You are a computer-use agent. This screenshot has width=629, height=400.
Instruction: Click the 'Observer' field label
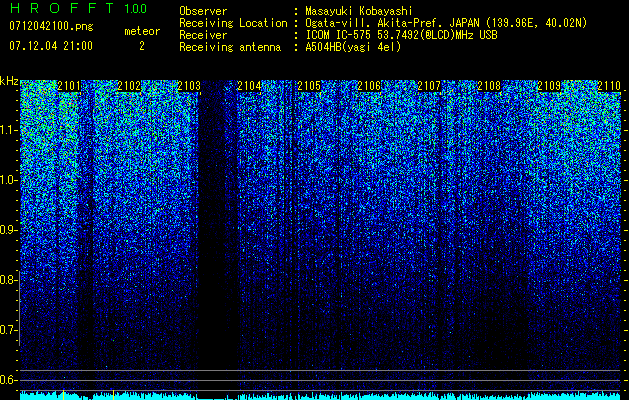tap(203, 11)
